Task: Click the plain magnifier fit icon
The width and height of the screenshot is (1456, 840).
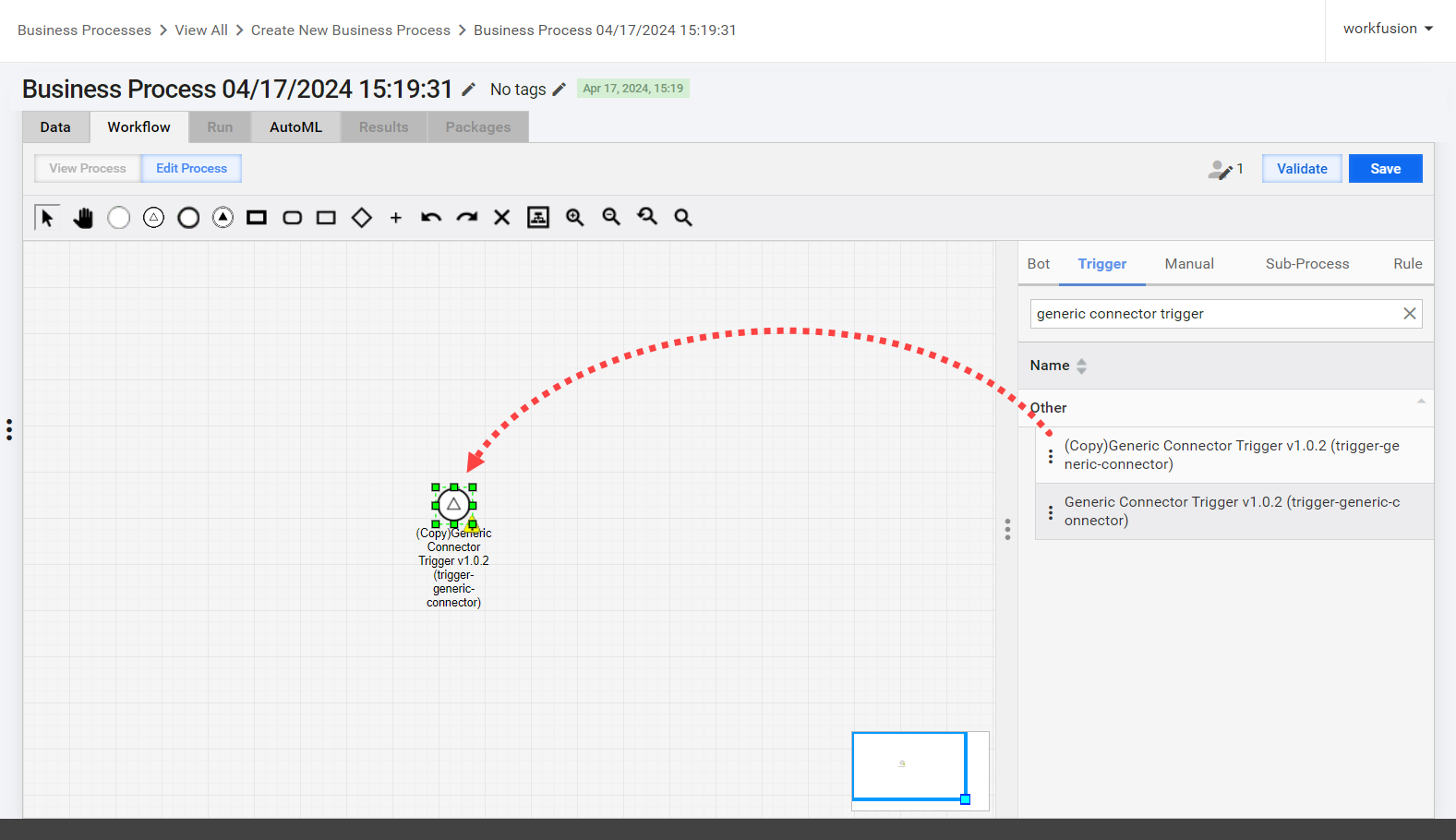Action: coord(683,217)
